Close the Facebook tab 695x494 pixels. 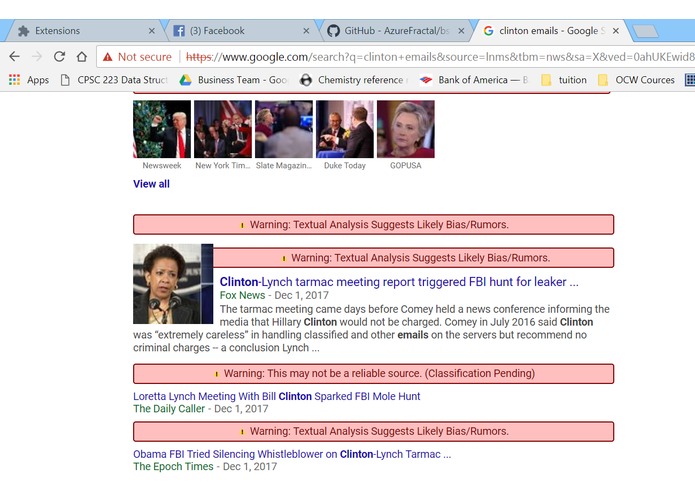coord(306,31)
